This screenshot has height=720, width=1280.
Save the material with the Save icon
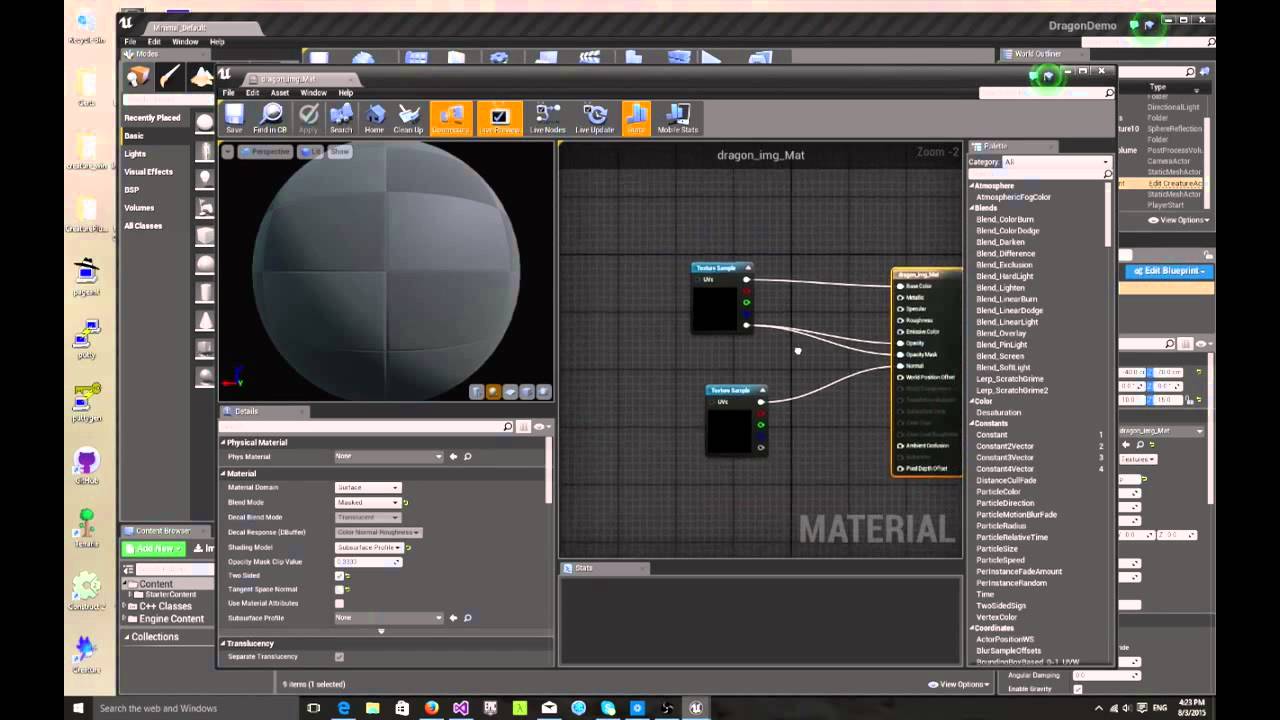pyautogui.click(x=234, y=118)
